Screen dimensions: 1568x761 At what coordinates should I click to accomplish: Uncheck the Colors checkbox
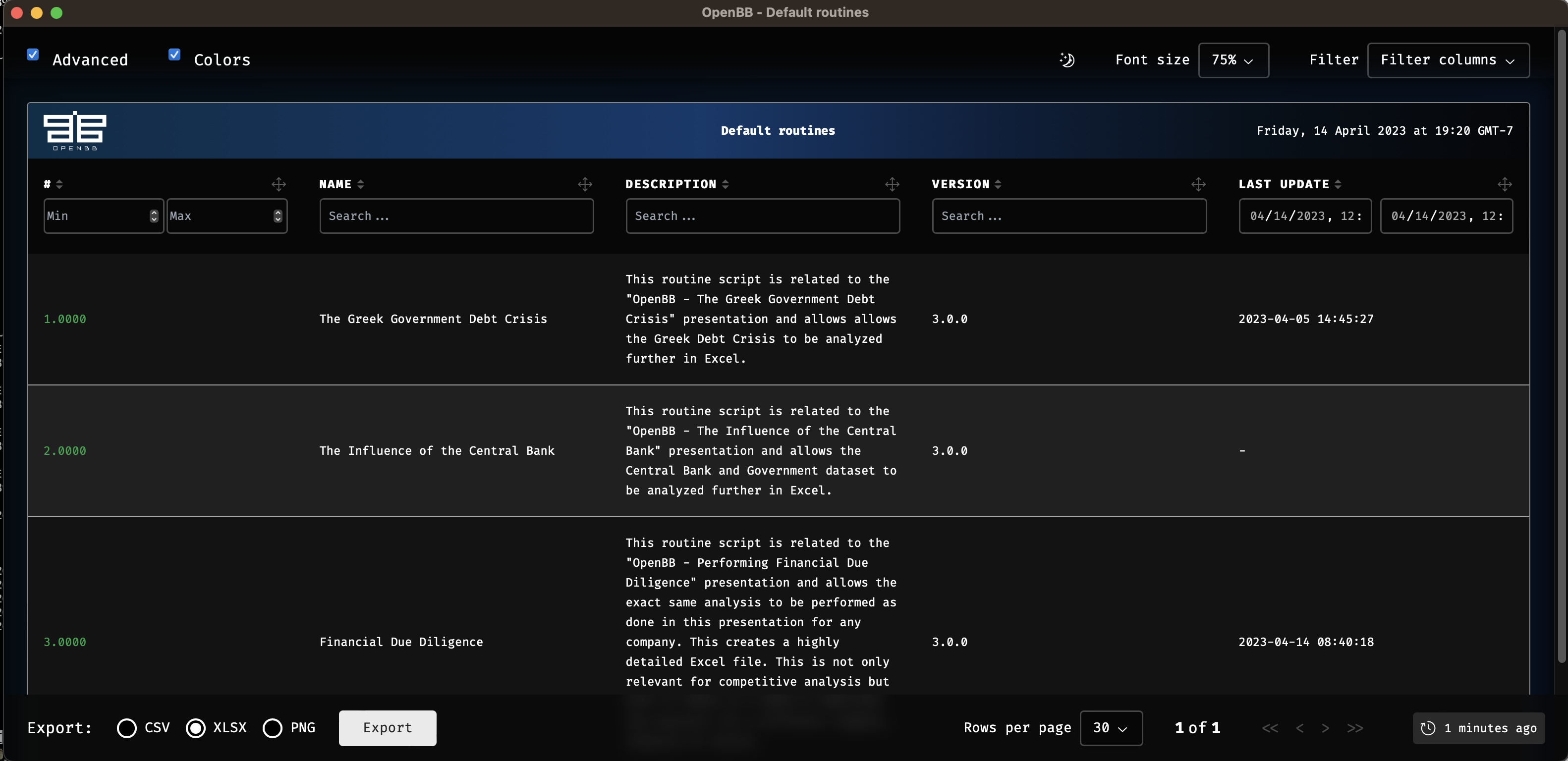click(174, 55)
